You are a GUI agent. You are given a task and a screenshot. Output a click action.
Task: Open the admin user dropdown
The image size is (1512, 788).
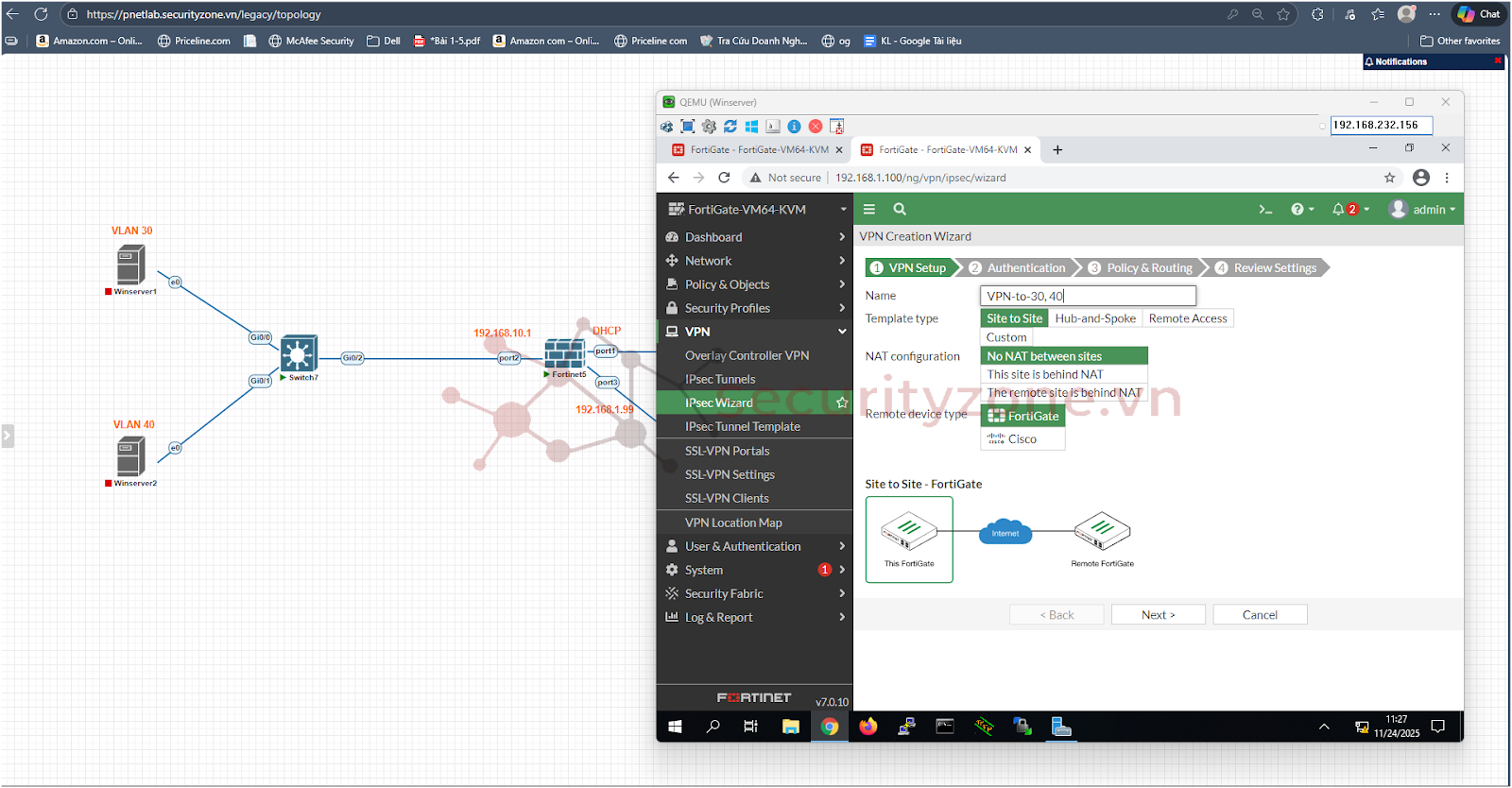click(x=1422, y=210)
